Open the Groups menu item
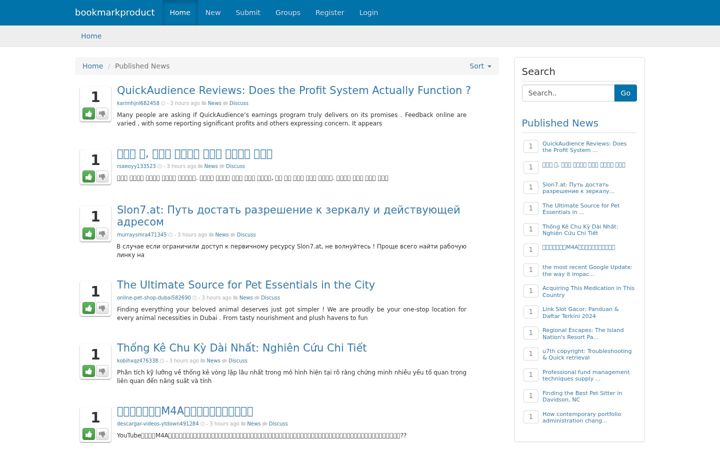Viewport: 720px width, 450px height. pyautogui.click(x=288, y=12)
